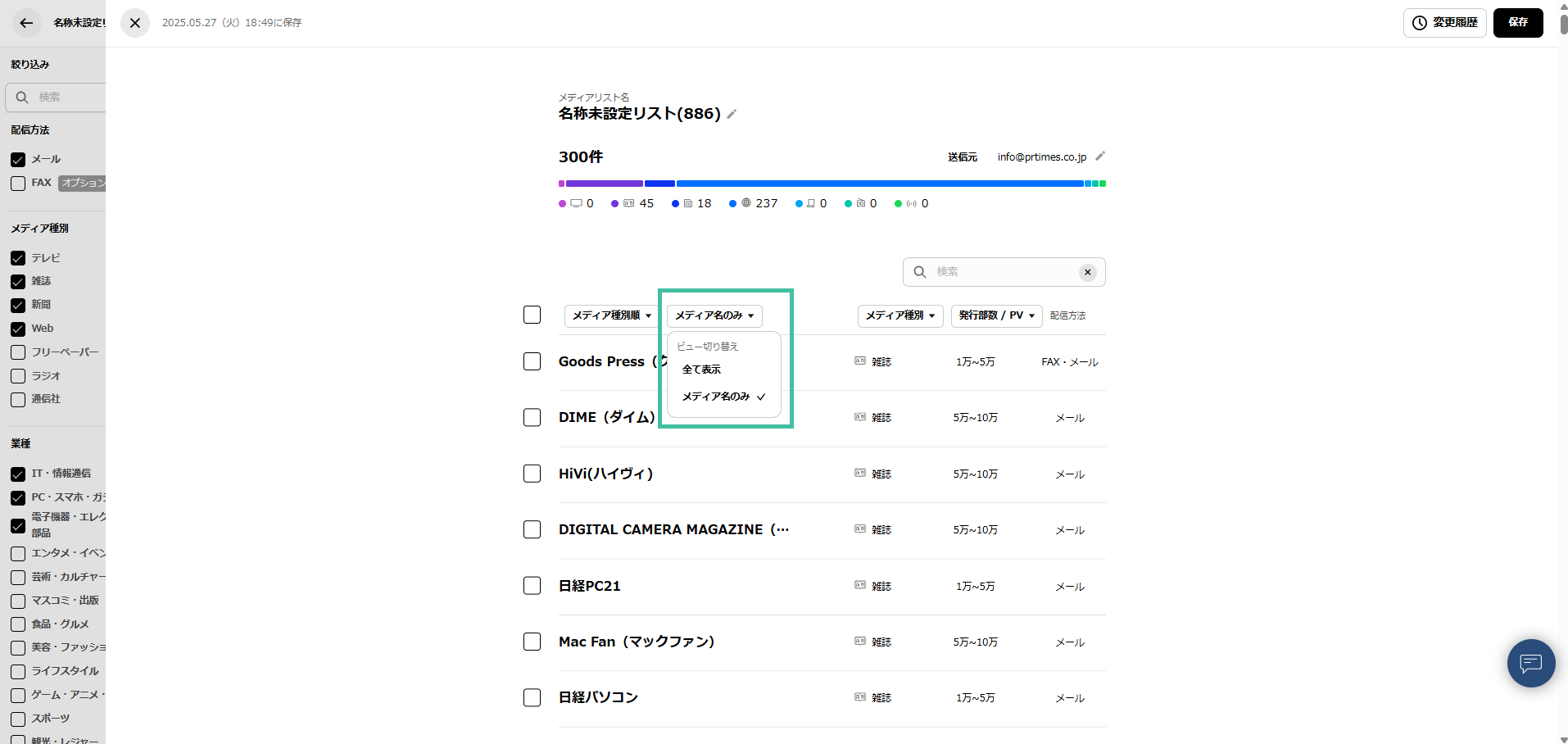Open the chat support bubble
This screenshot has height=744, width=1568.
1530,663
